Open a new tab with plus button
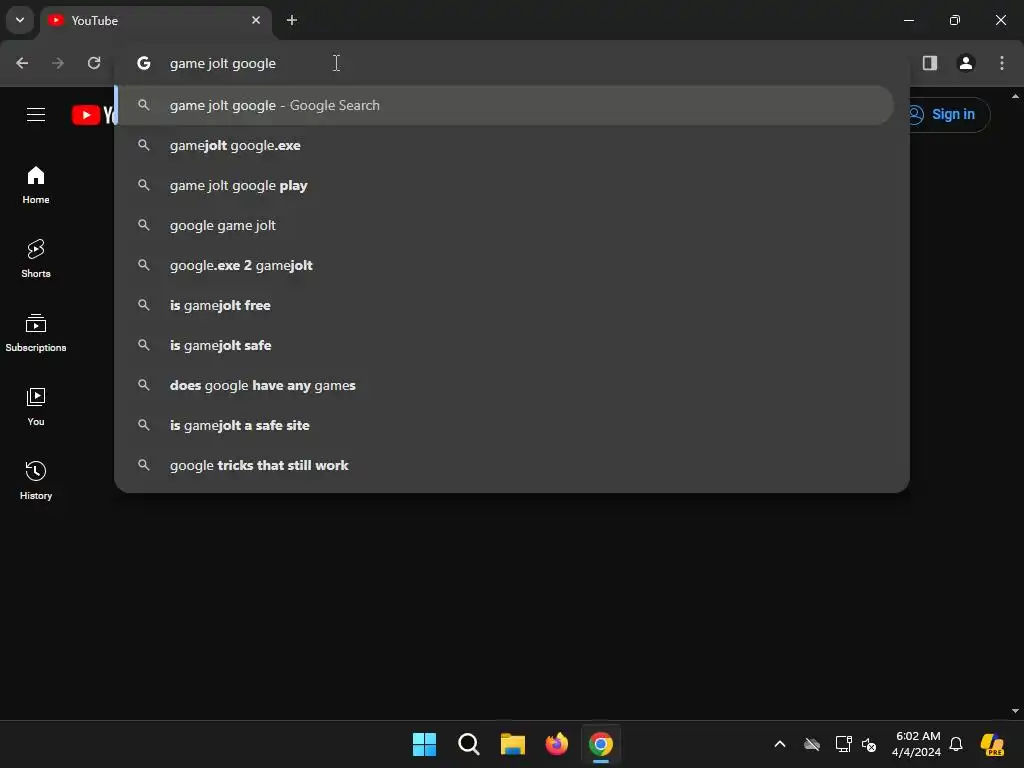 point(292,20)
